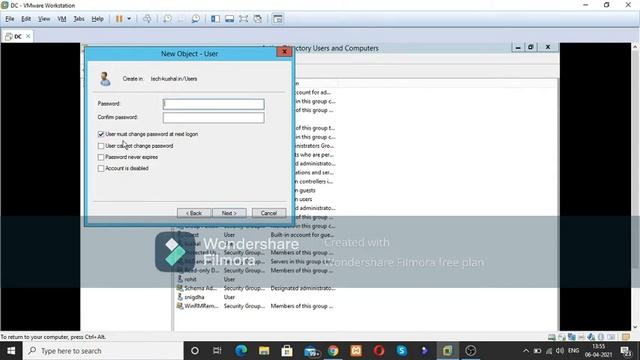Open the Windows Start menu
640x360 pixels.
pyautogui.click(x=11, y=351)
